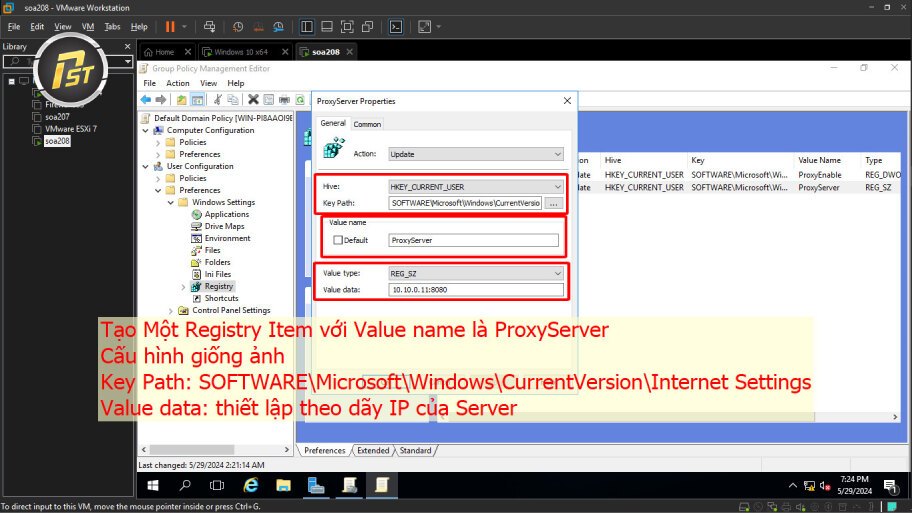The image size is (912, 513).
Task: Click the Key Path text field
Action: click(465, 204)
